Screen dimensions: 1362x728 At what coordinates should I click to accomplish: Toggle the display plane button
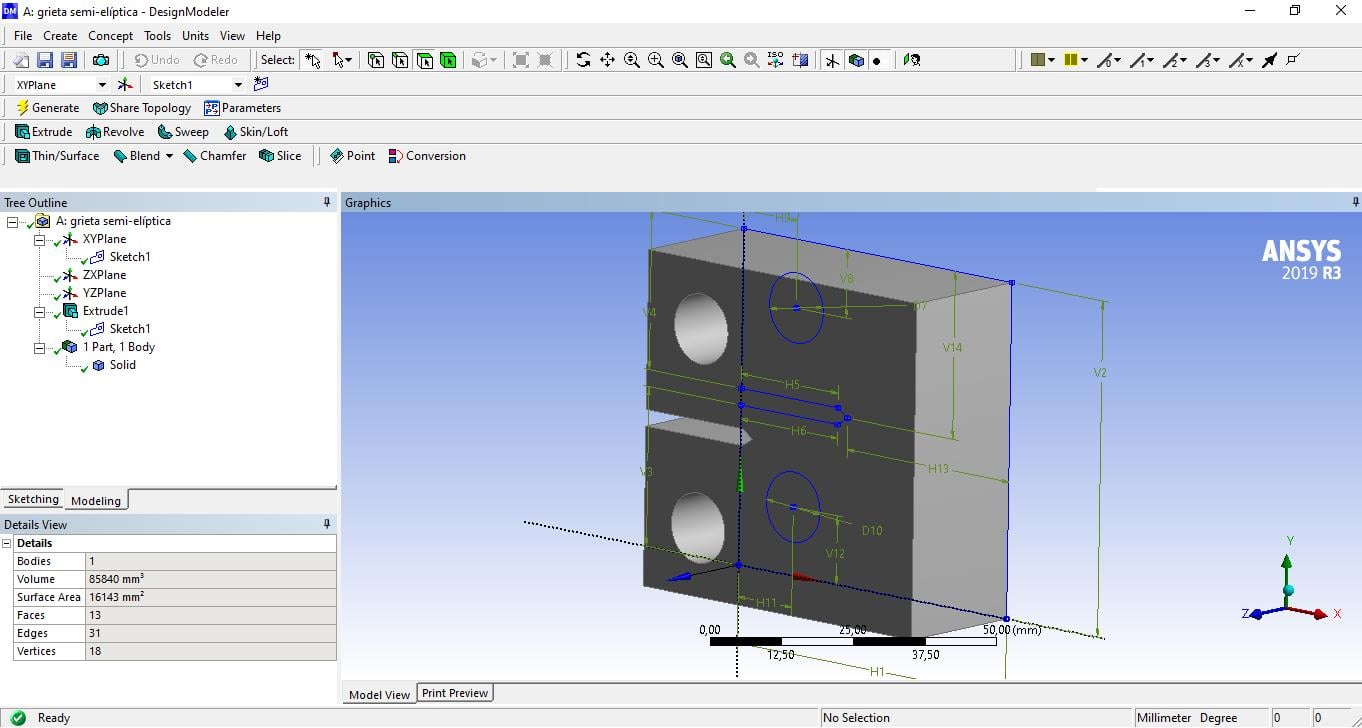click(x=832, y=60)
